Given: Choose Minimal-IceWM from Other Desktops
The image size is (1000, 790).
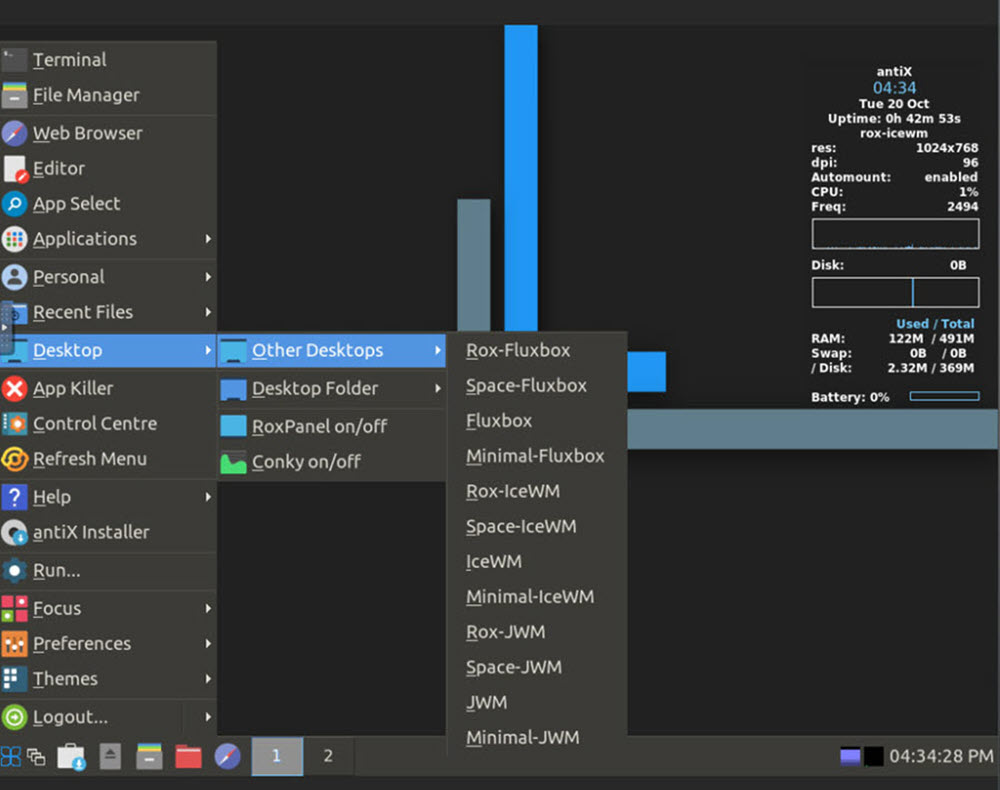Looking at the screenshot, I should click(529, 597).
